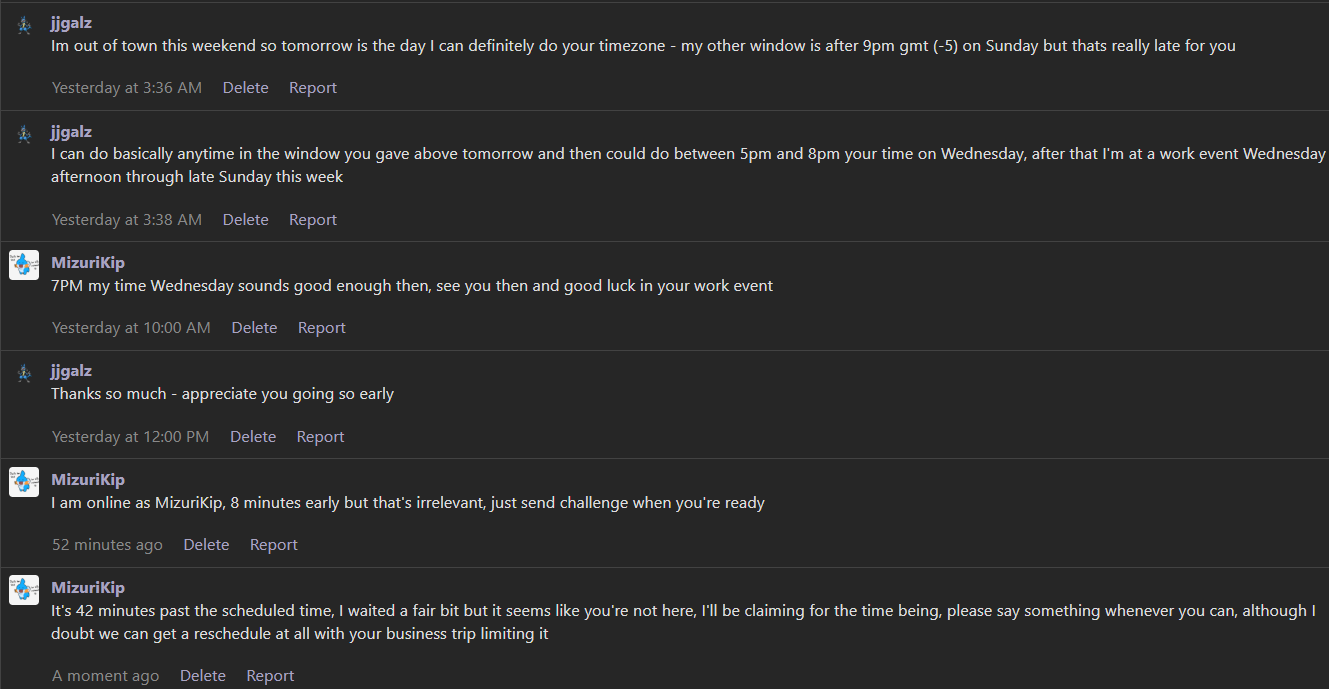Delete MizuriKip's Yesterday 10:00 AM message
Image resolution: width=1329 pixels, height=689 pixels.
coord(254,328)
